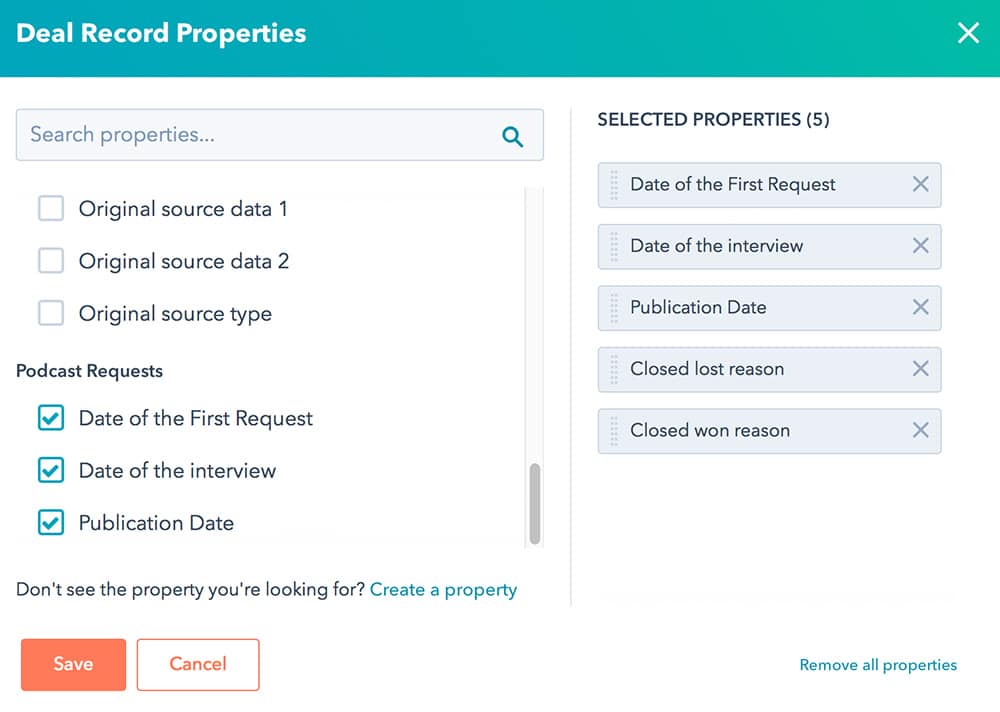
Task: Remove "Publication Date" using its X icon
Action: point(921,308)
